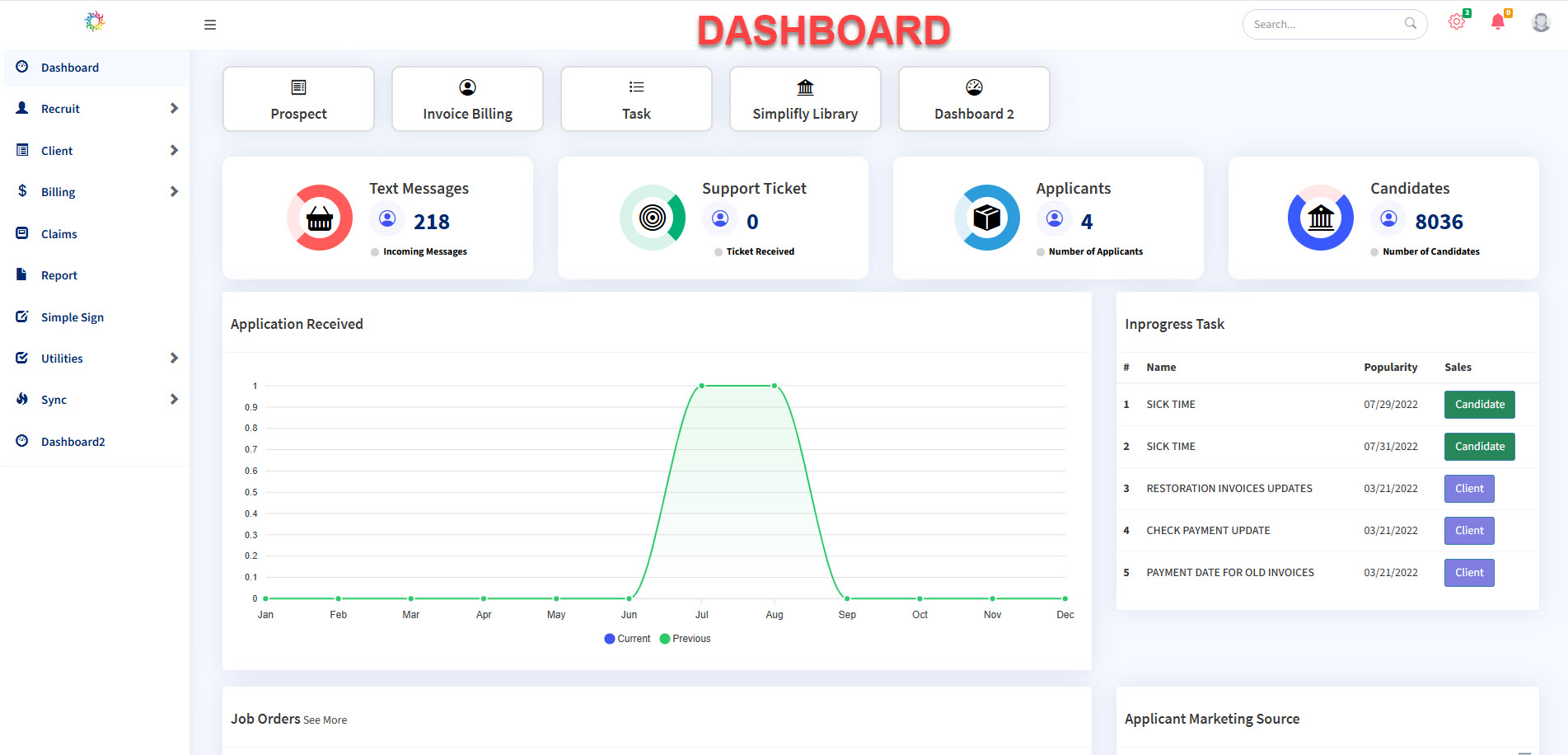Expand the Billing sidebar submenu arrow
Screen dimensions: 1568x755
(x=174, y=192)
